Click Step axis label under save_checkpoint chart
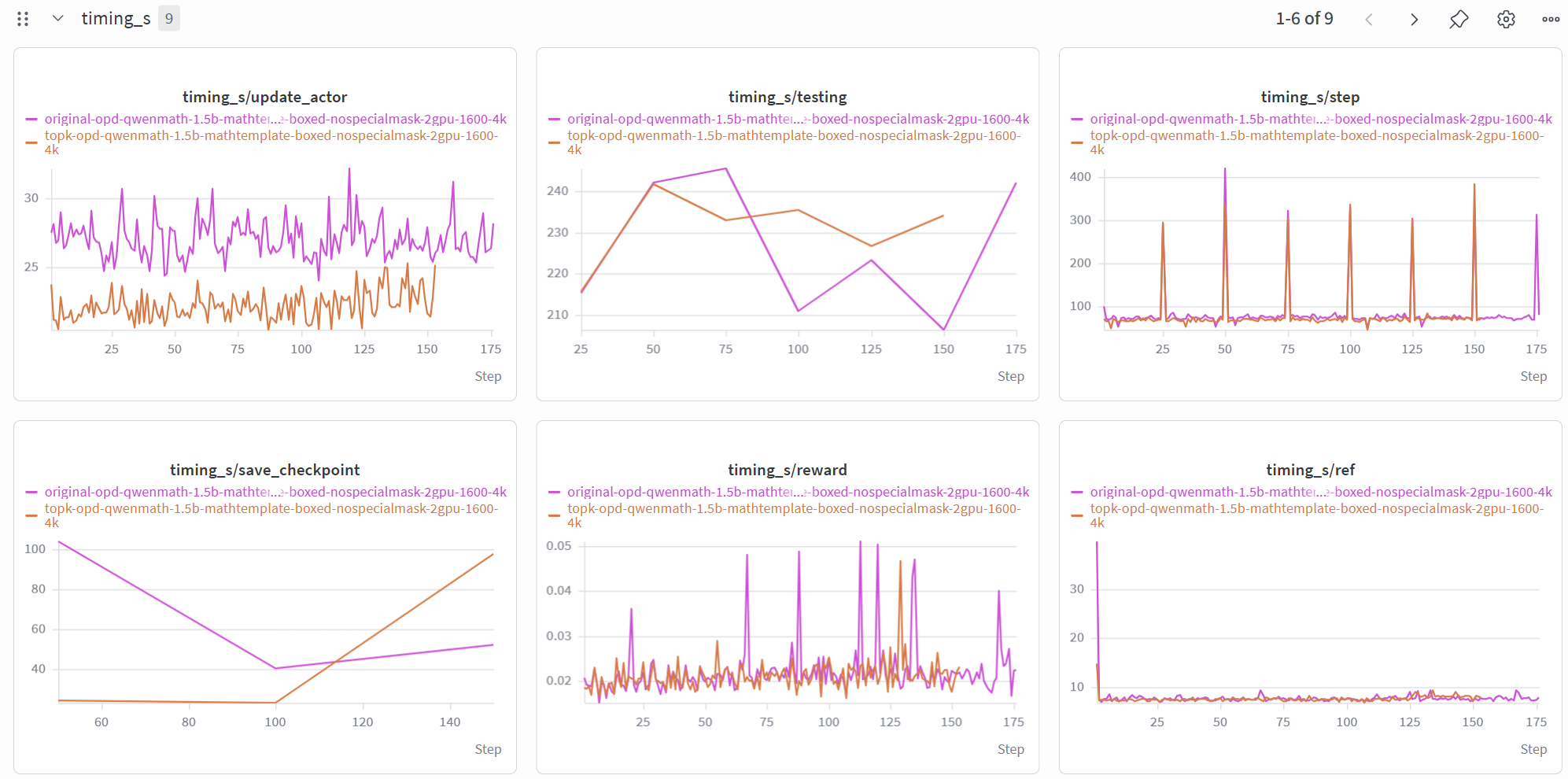This screenshot has width=1568, height=779. (488, 750)
